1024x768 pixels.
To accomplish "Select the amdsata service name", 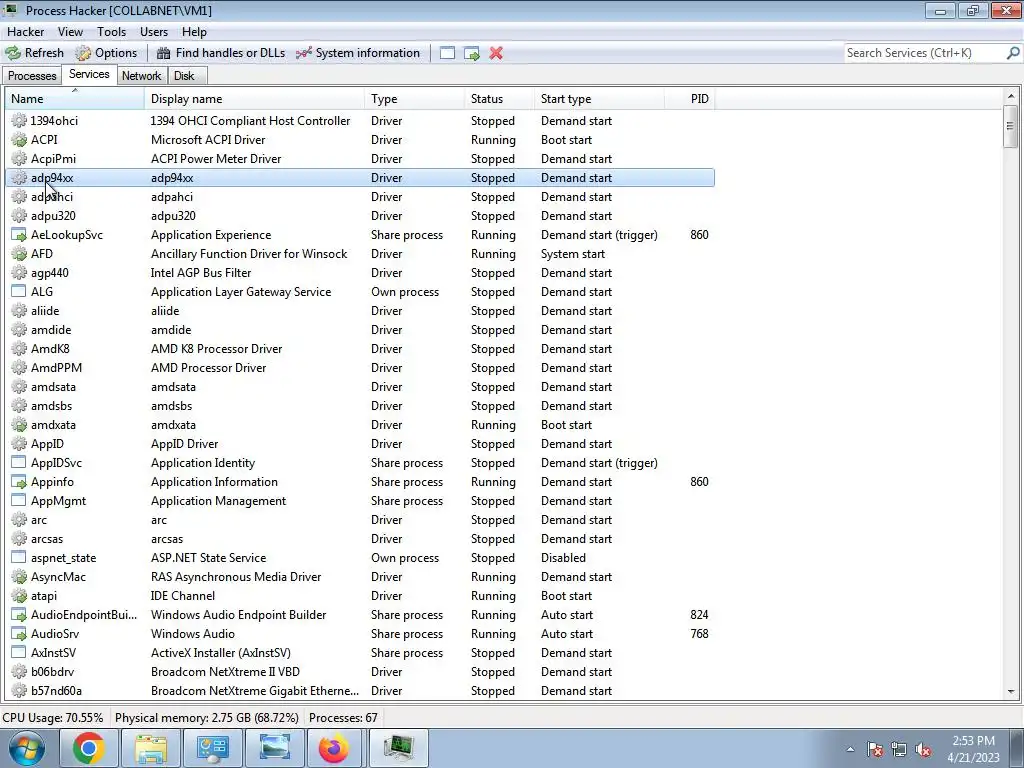I will 53,387.
